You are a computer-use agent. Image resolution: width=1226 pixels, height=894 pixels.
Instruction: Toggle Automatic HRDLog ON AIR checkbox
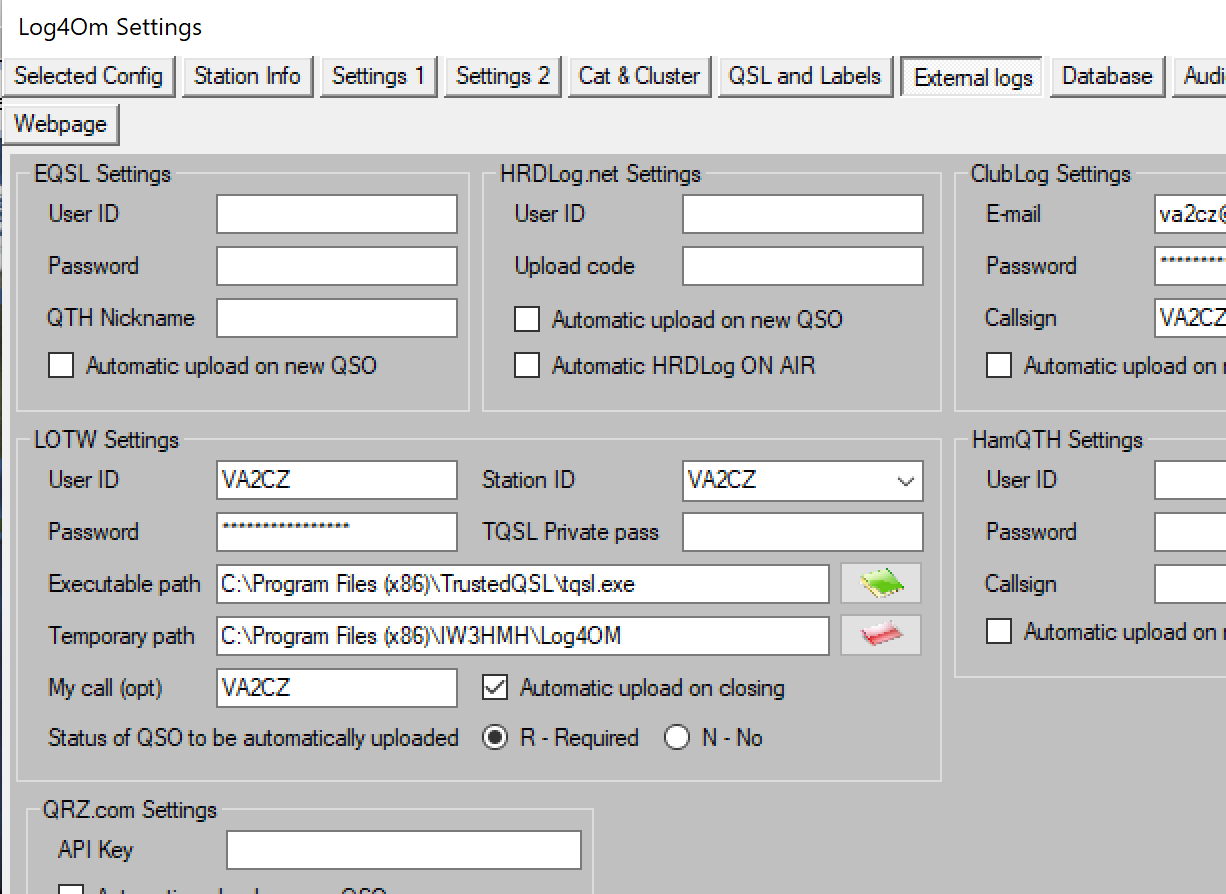[527, 366]
